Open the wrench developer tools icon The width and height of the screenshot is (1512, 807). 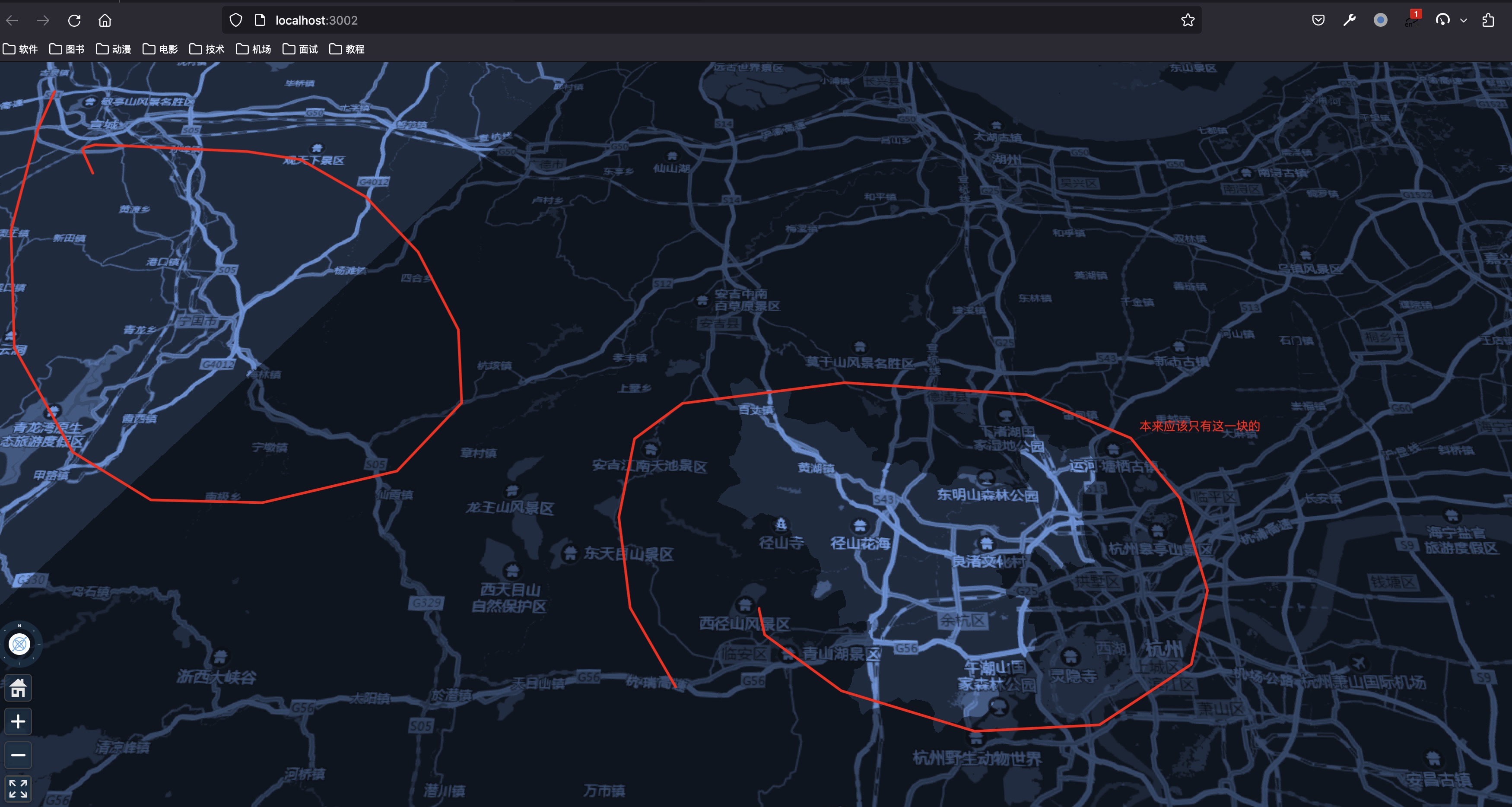[1350, 21]
